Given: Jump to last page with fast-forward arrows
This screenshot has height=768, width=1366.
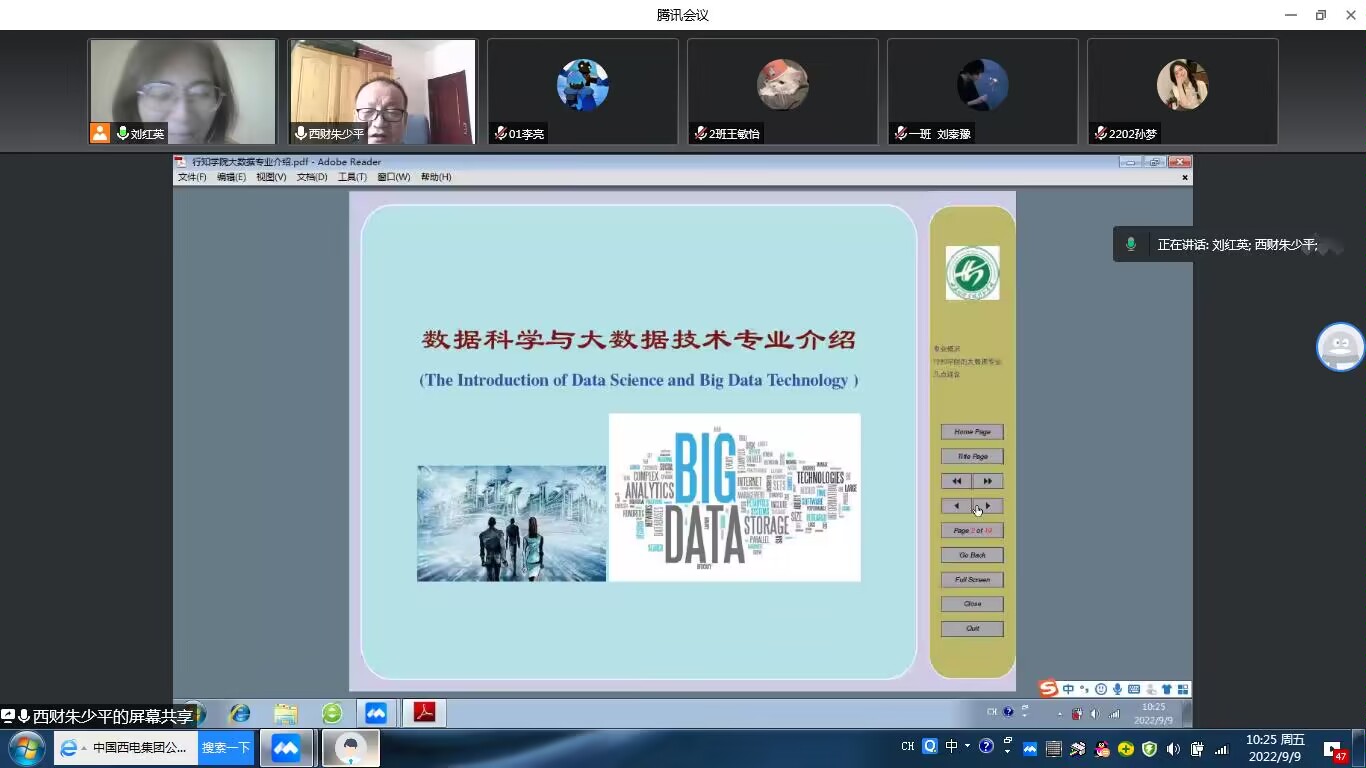Looking at the screenshot, I should click(x=988, y=481).
